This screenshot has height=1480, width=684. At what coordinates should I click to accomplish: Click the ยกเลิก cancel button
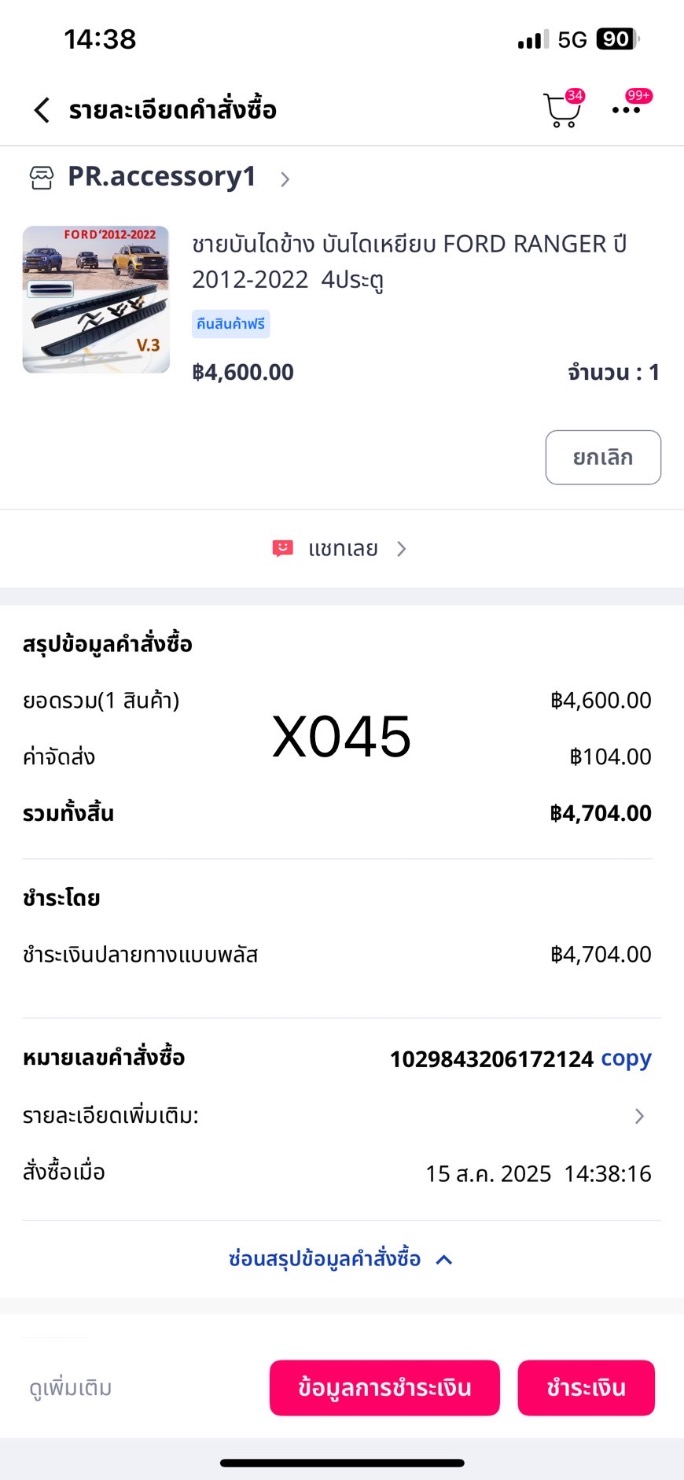(x=603, y=457)
